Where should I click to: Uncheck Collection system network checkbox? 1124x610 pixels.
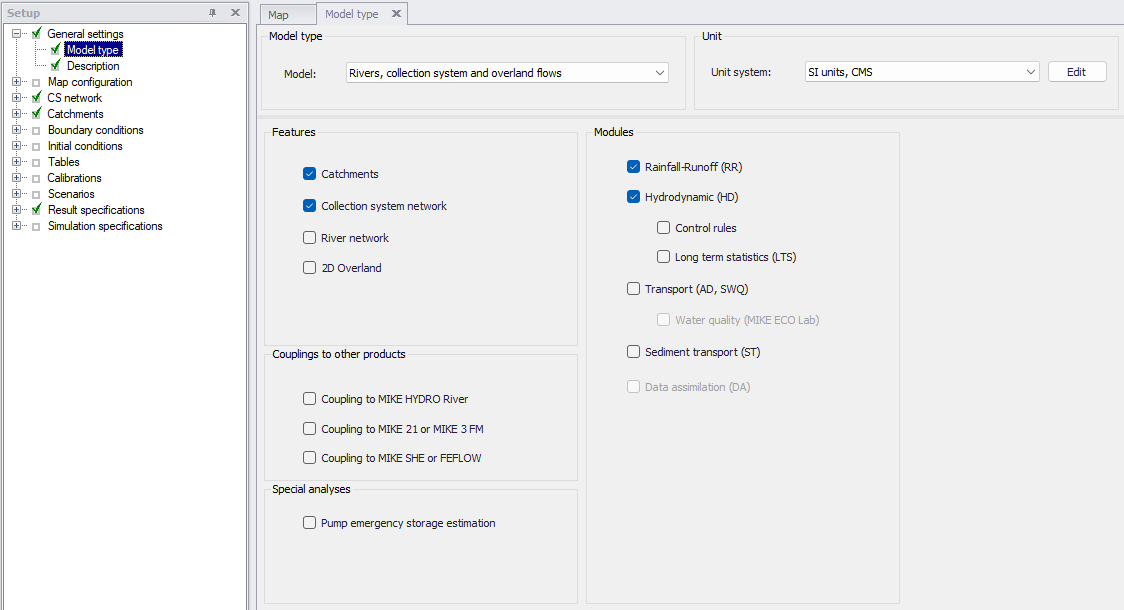[x=310, y=206]
